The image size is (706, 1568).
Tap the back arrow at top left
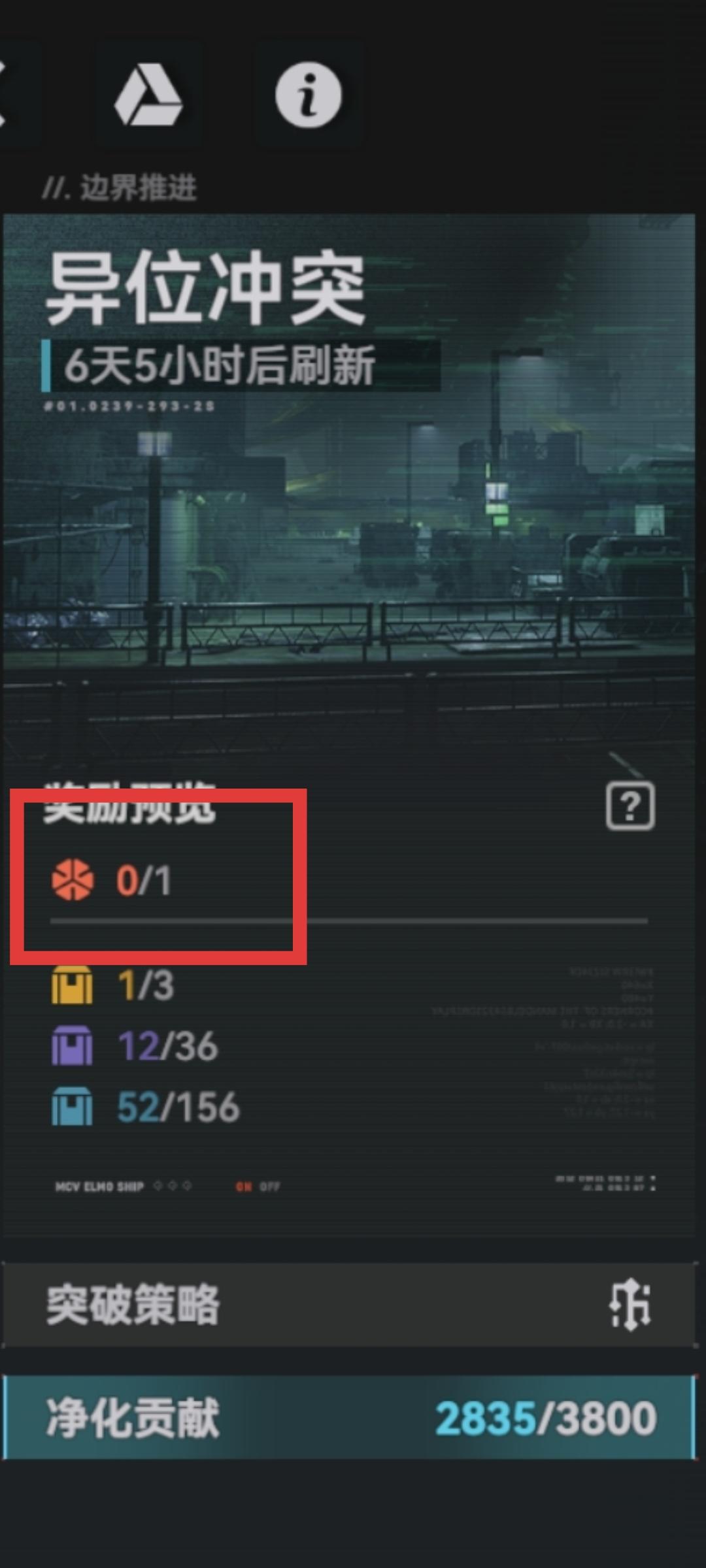click(5, 95)
